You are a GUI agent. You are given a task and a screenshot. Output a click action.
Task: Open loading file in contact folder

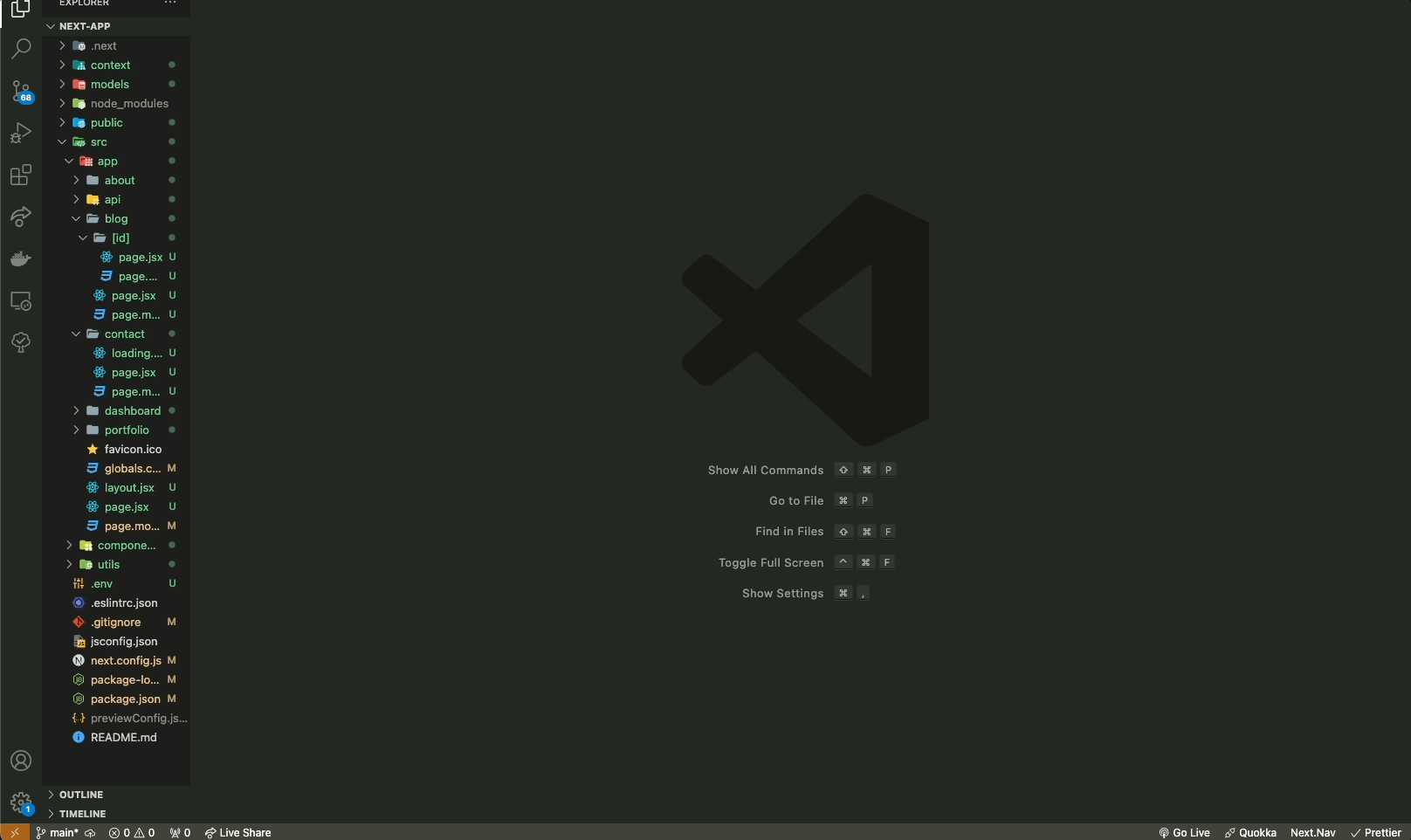click(116, 353)
